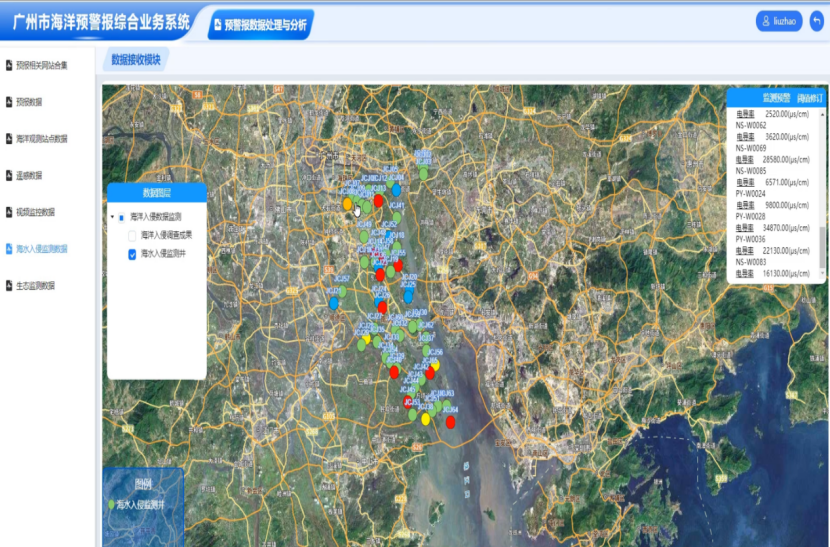
Task: Click the 海洋观测站点数据 sidebar icon
Action: 10,139
